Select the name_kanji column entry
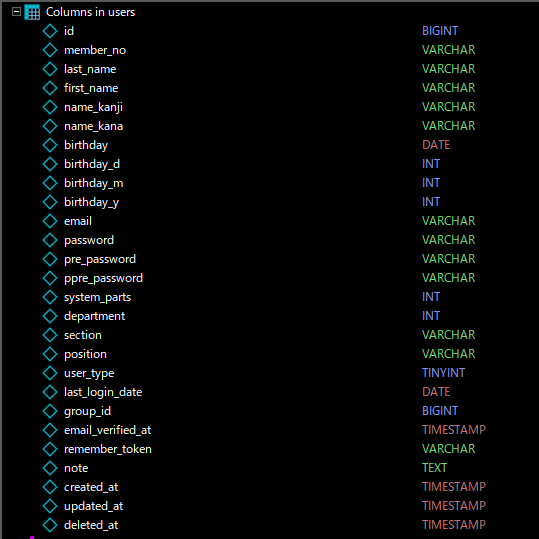 [93, 107]
